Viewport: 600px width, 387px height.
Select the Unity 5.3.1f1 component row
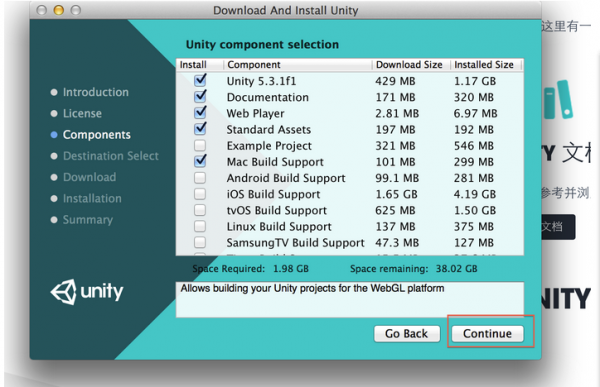pyautogui.click(x=350, y=81)
